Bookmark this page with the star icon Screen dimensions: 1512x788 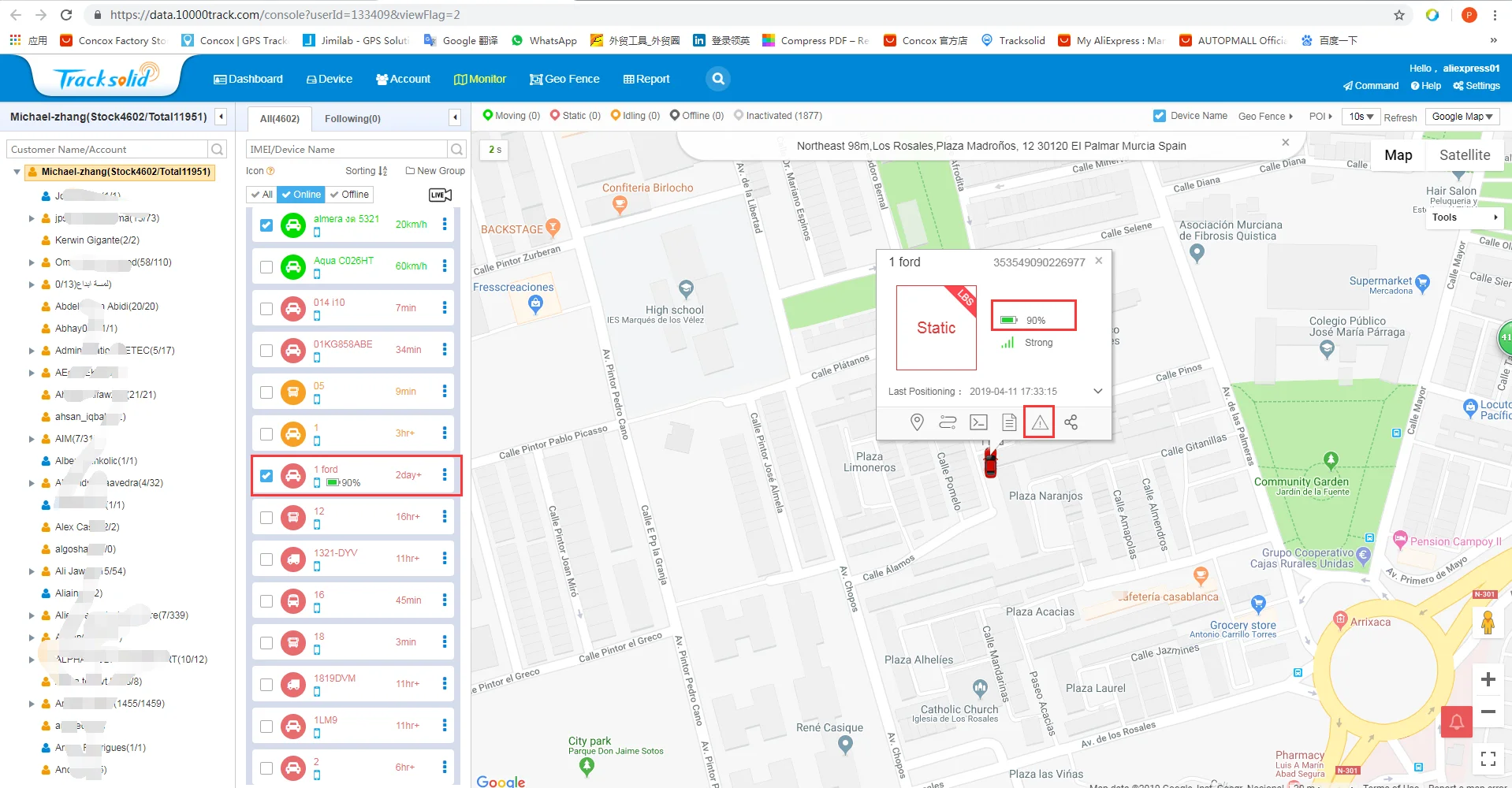(x=1399, y=15)
